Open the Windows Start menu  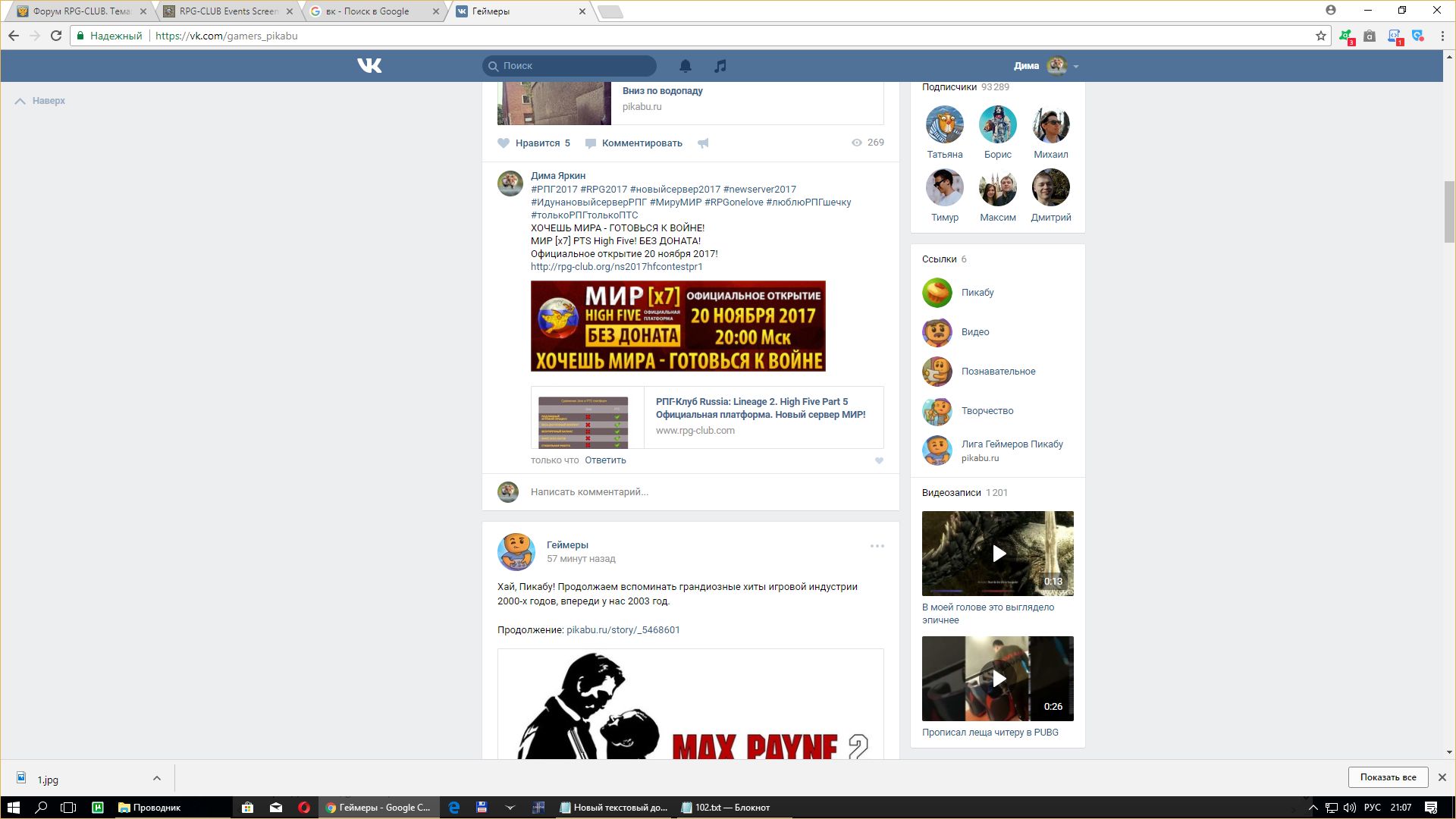click(x=13, y=808)
